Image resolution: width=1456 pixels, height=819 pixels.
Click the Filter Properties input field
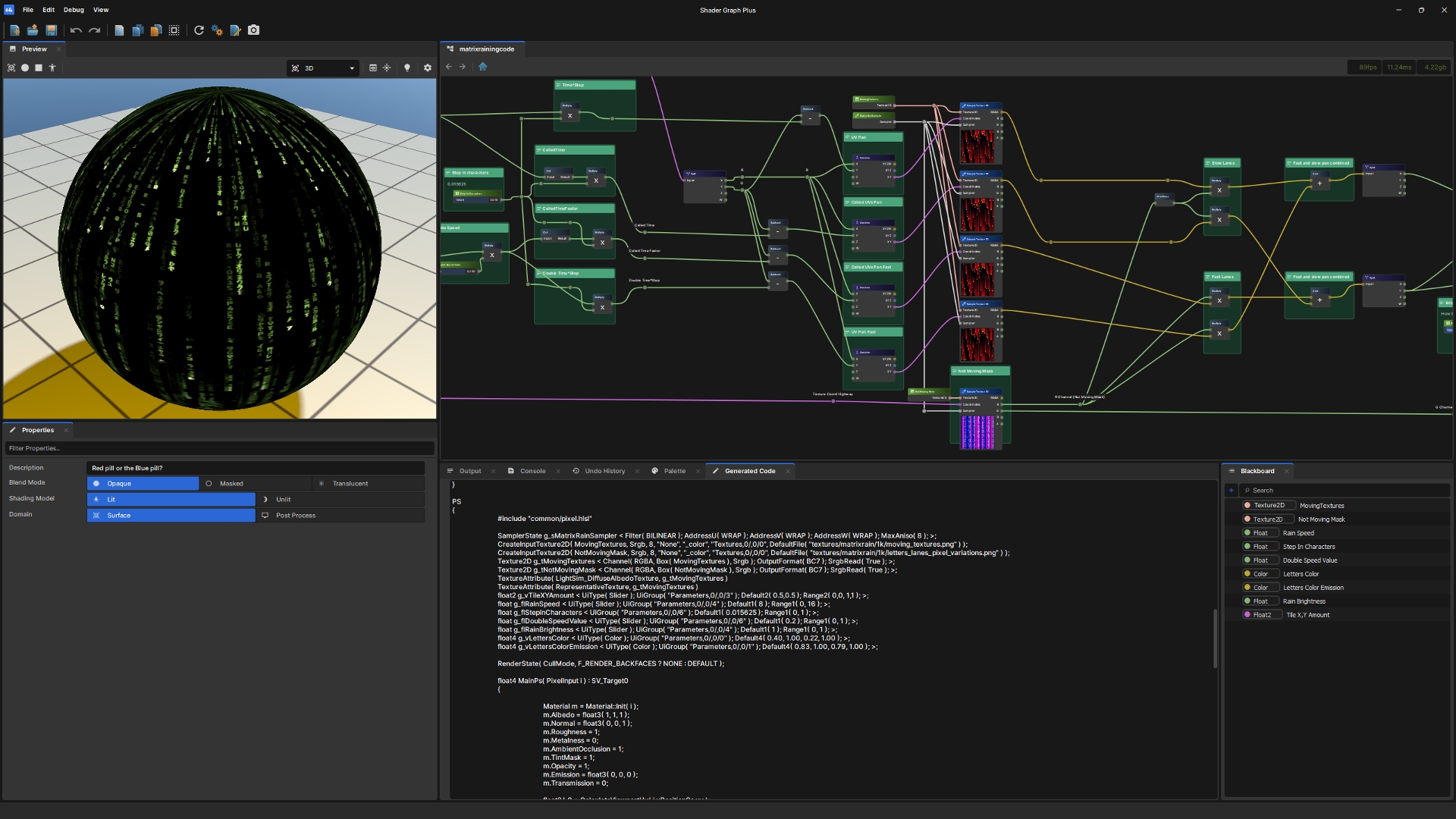pos(219,448)
